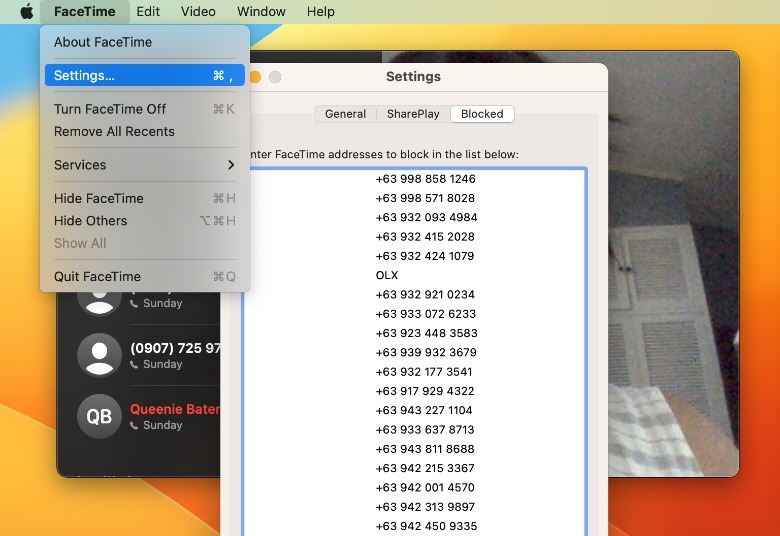
Task: Switch to the General settings tab
Action: pyautogui.click(x=345, y=114)
